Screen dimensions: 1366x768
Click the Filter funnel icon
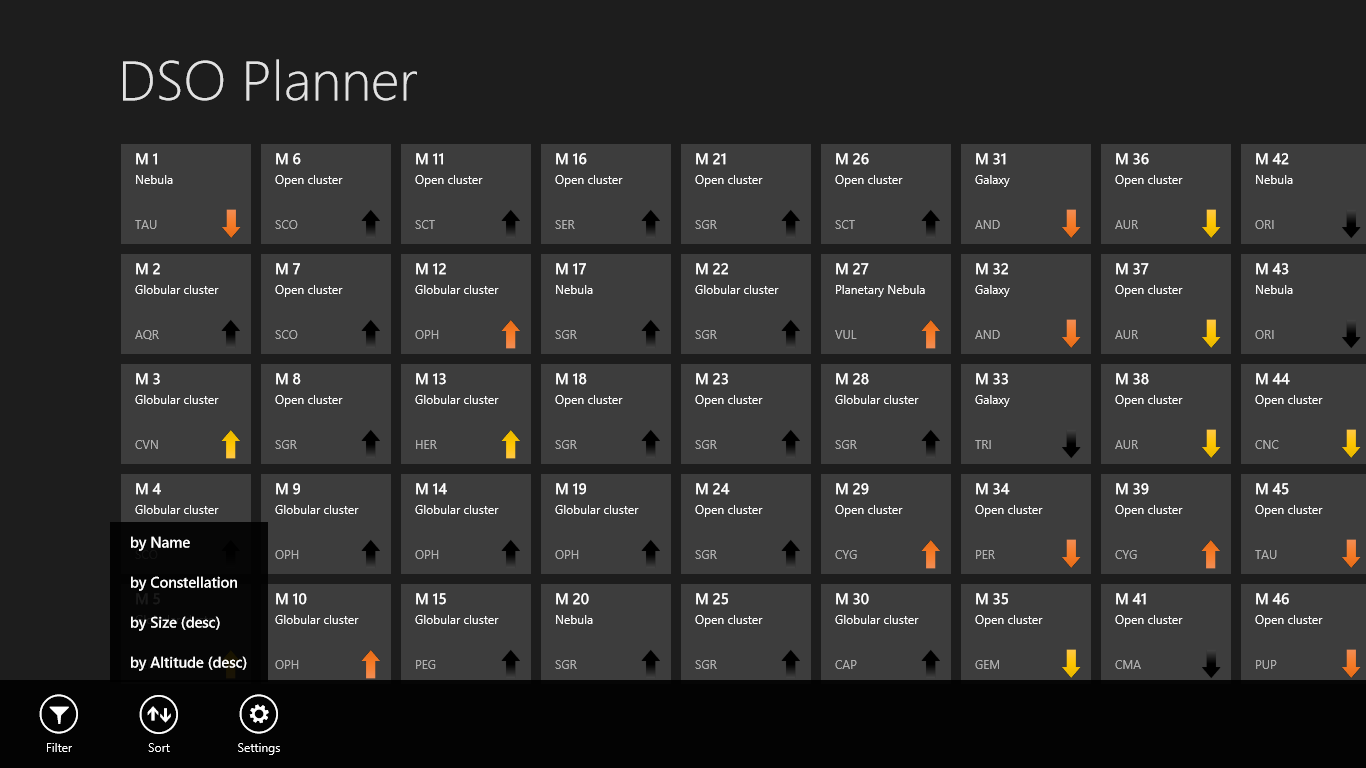(x=59, y=714)
